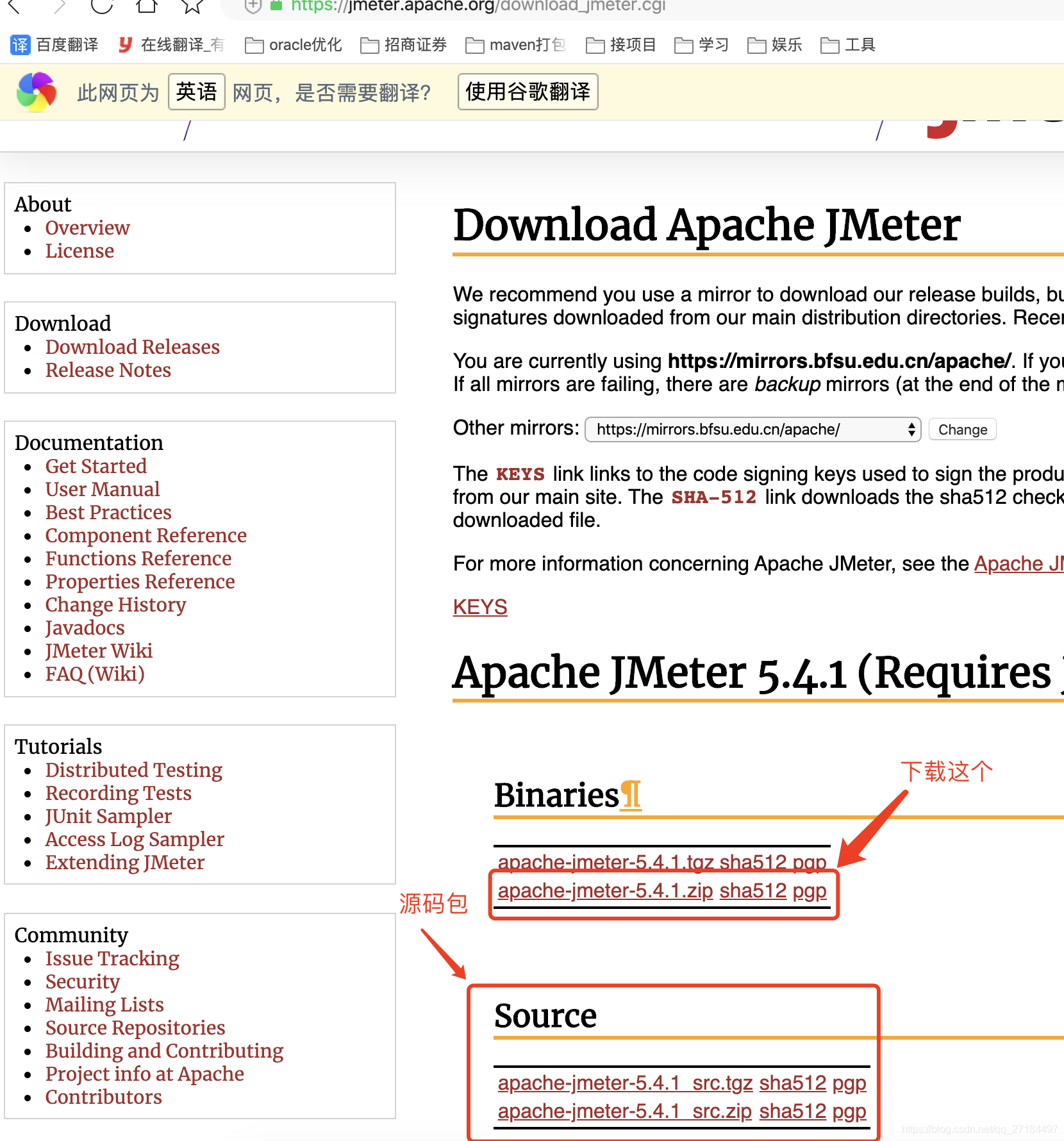Click the address bar URL
The height and width of the screenshot is (1141, 1064).
tap(478, 6)
